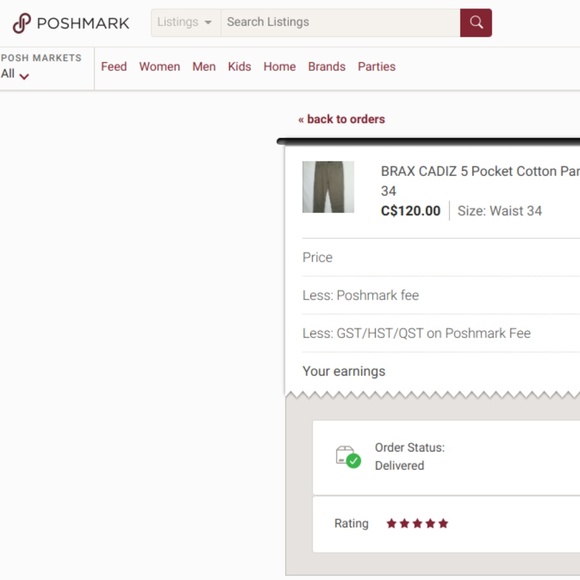Open the Men category

coord(204,67)
